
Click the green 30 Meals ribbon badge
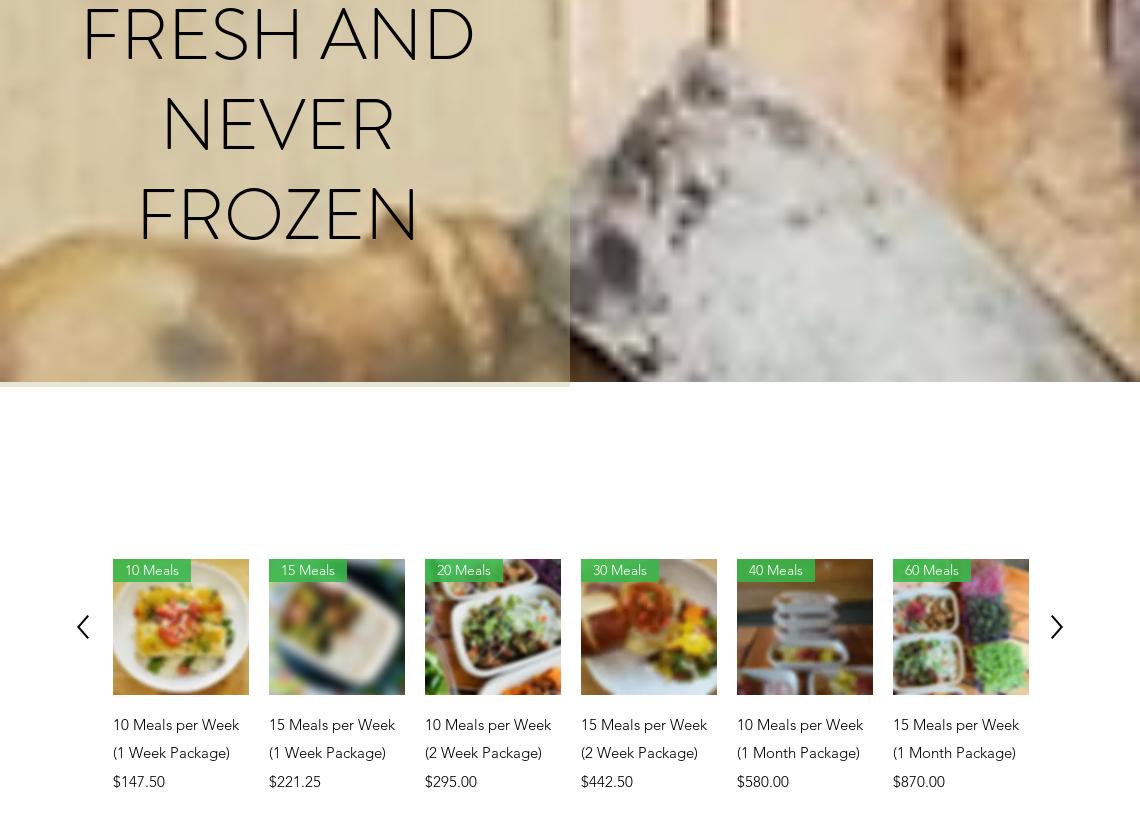tap(619, 571)
